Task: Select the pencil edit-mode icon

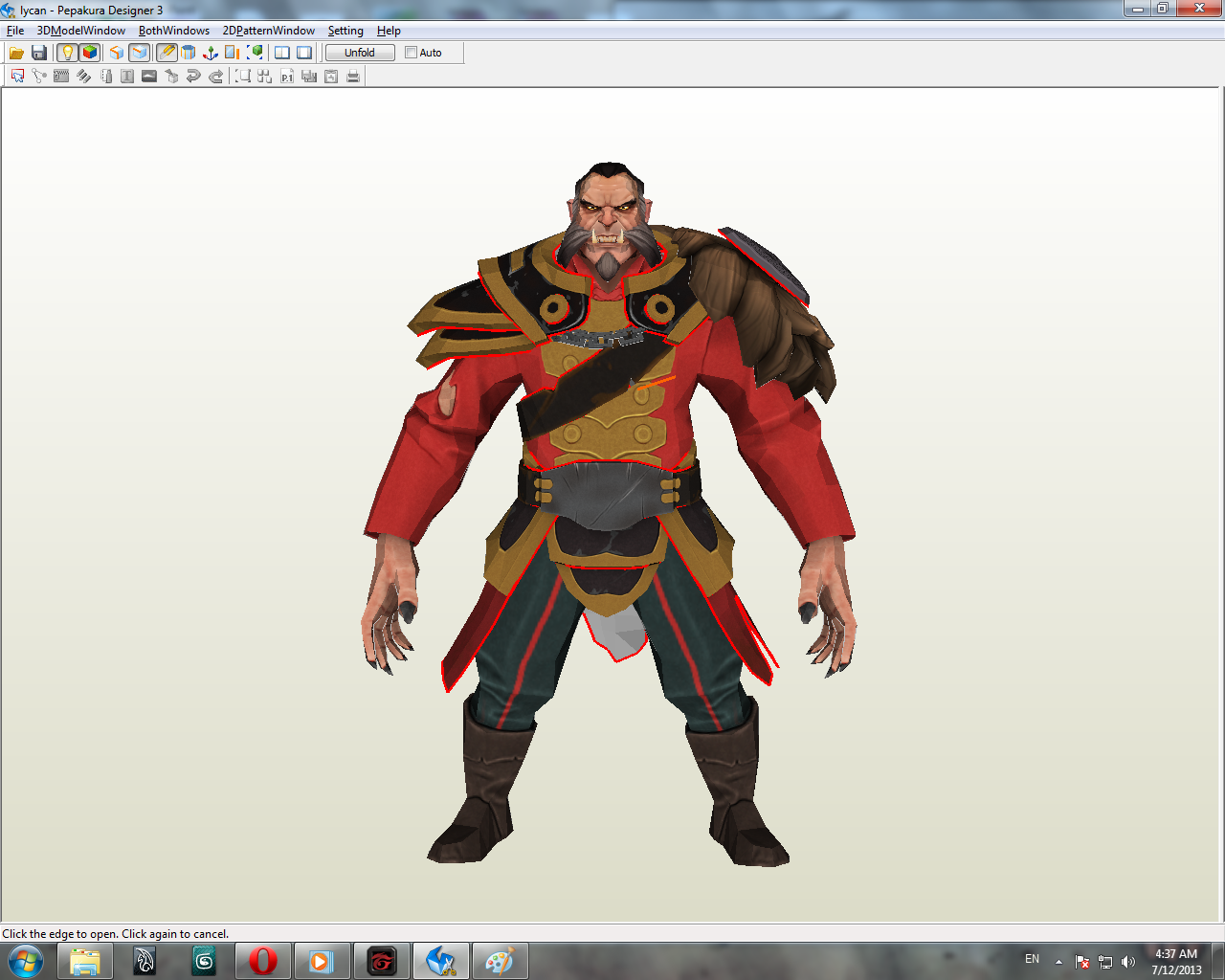Action: coord(165,53)
